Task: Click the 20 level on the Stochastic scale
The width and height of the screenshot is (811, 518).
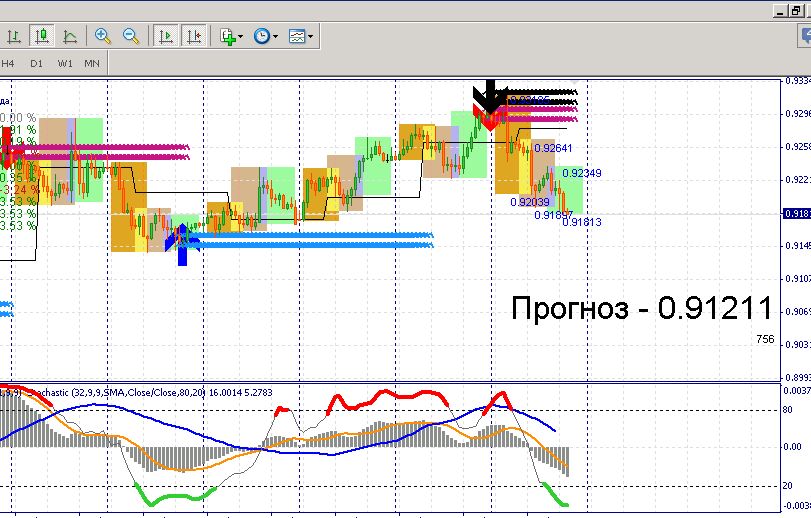Action: (787, 486)
